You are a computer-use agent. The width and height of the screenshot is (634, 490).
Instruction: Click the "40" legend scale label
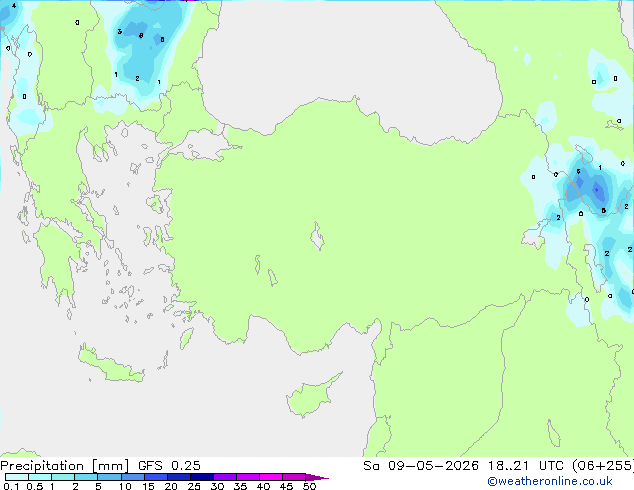point(263,486)
